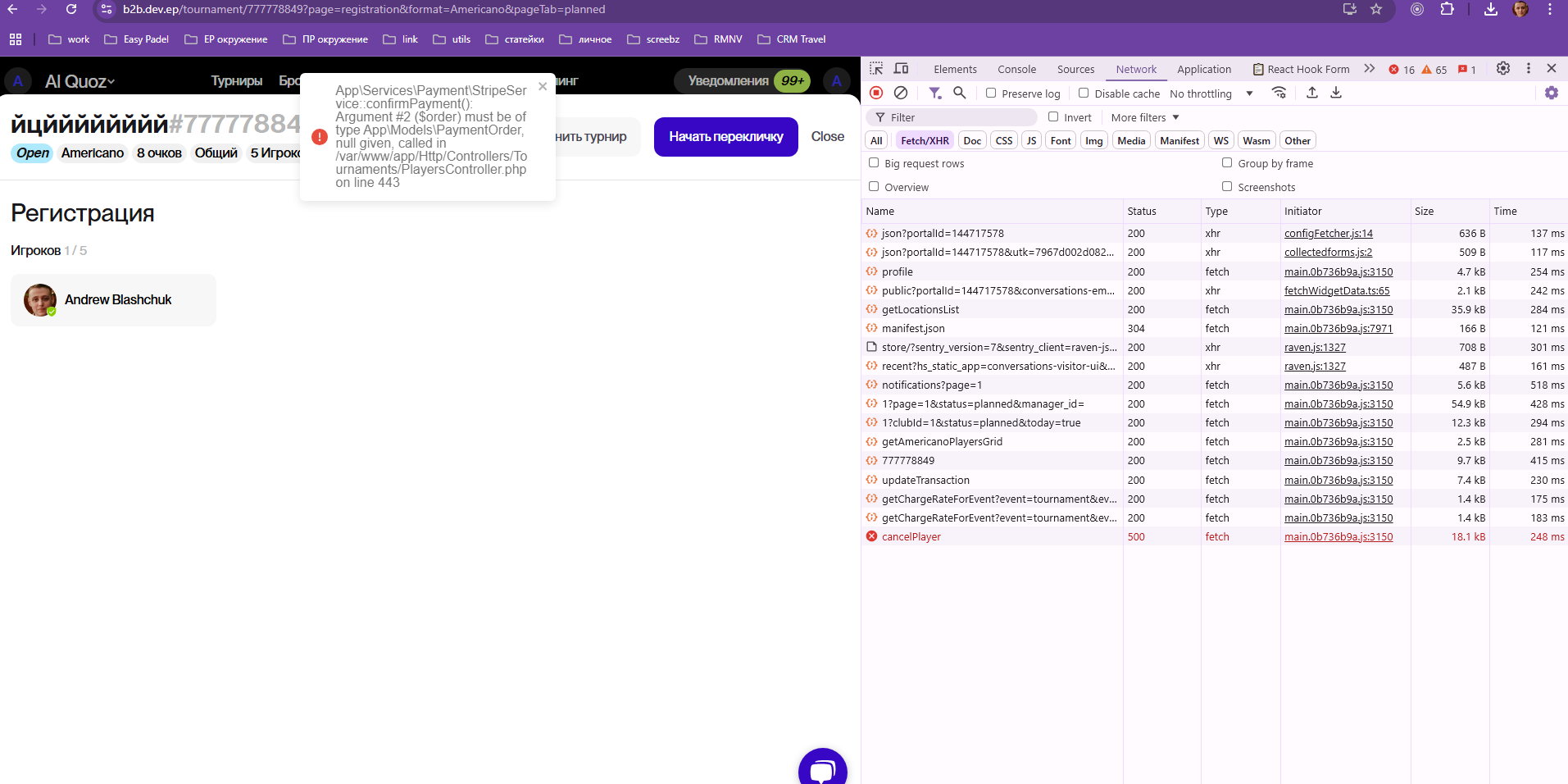Tick the Big request rows checkbox
Viewport: 1568px width, 784px height.
click(874, 163)
